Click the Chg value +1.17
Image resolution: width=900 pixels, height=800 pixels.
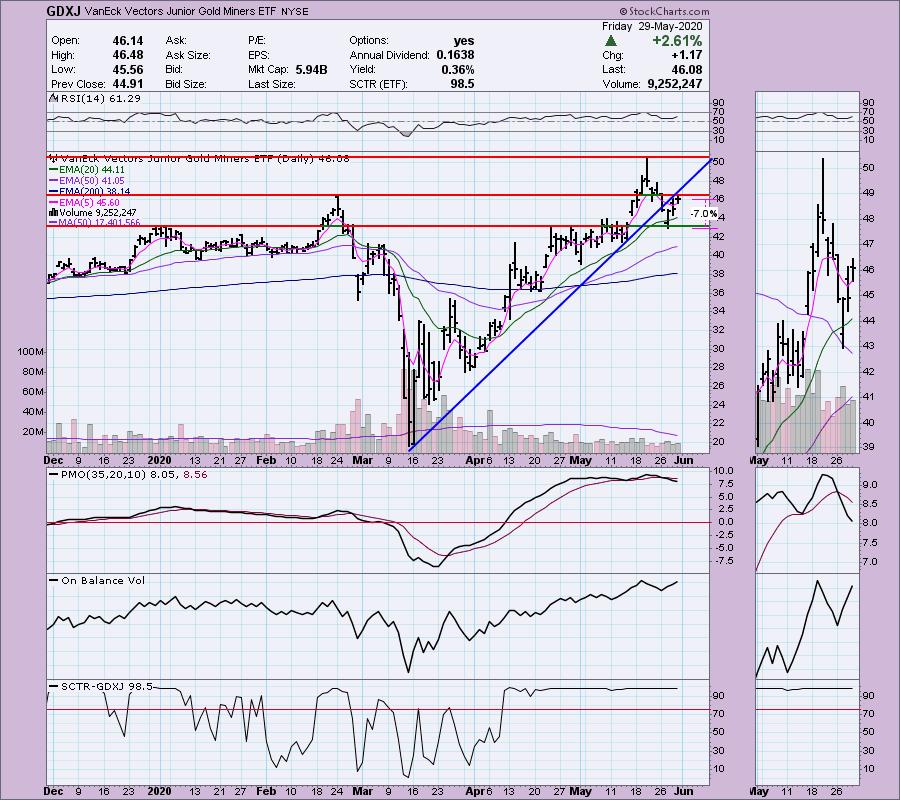pos(686,55)
